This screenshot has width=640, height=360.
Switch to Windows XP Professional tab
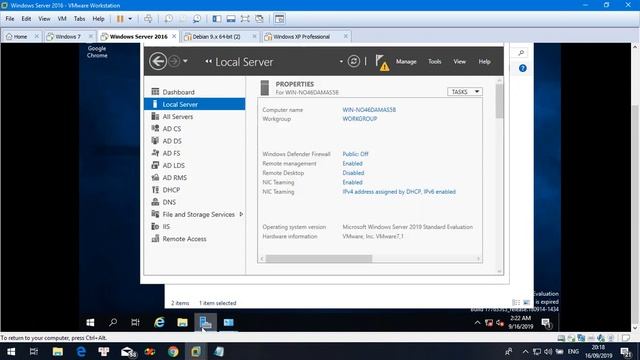[x=301, y=37]
